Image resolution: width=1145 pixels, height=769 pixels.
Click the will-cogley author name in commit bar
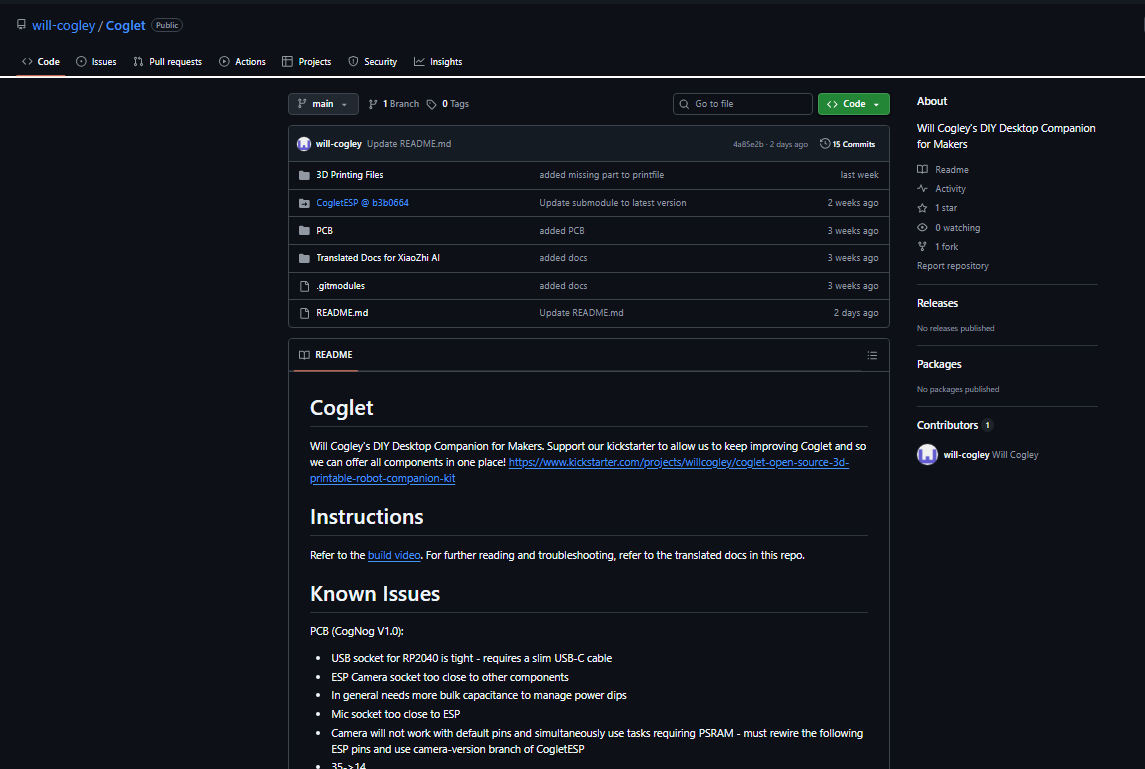tap(339, 144)
